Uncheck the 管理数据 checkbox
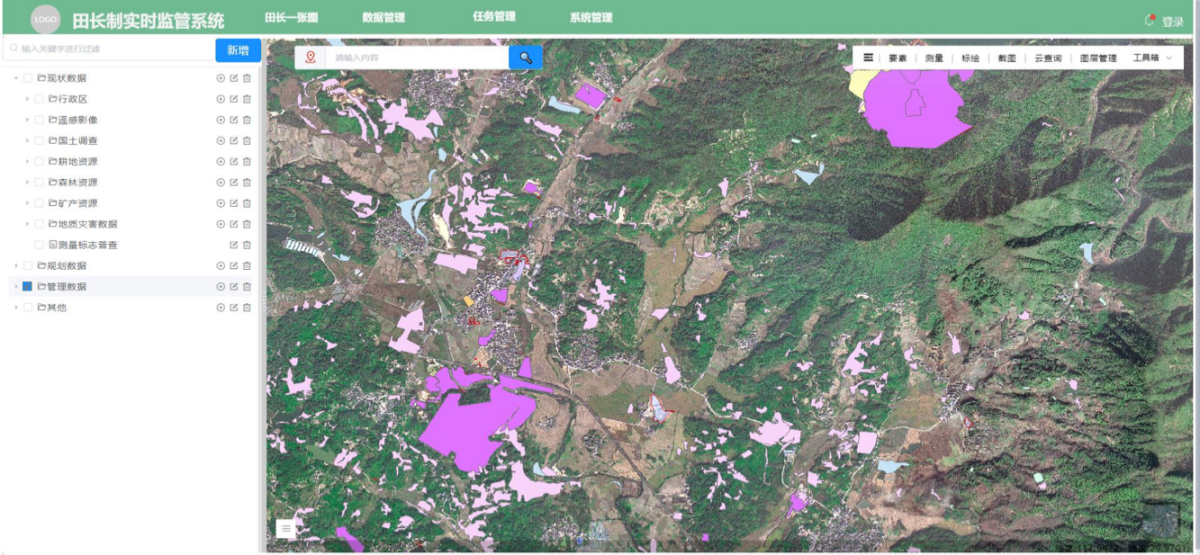Image resolution: width=1200 pixels, height=555 pixels. pos(27,287)
